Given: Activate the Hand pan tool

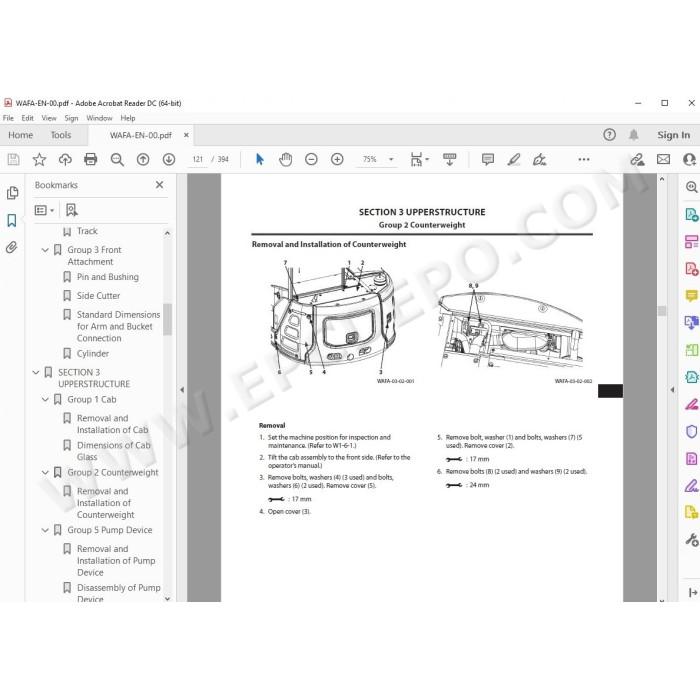Looking at the screenshot, I should pos(285,159).
